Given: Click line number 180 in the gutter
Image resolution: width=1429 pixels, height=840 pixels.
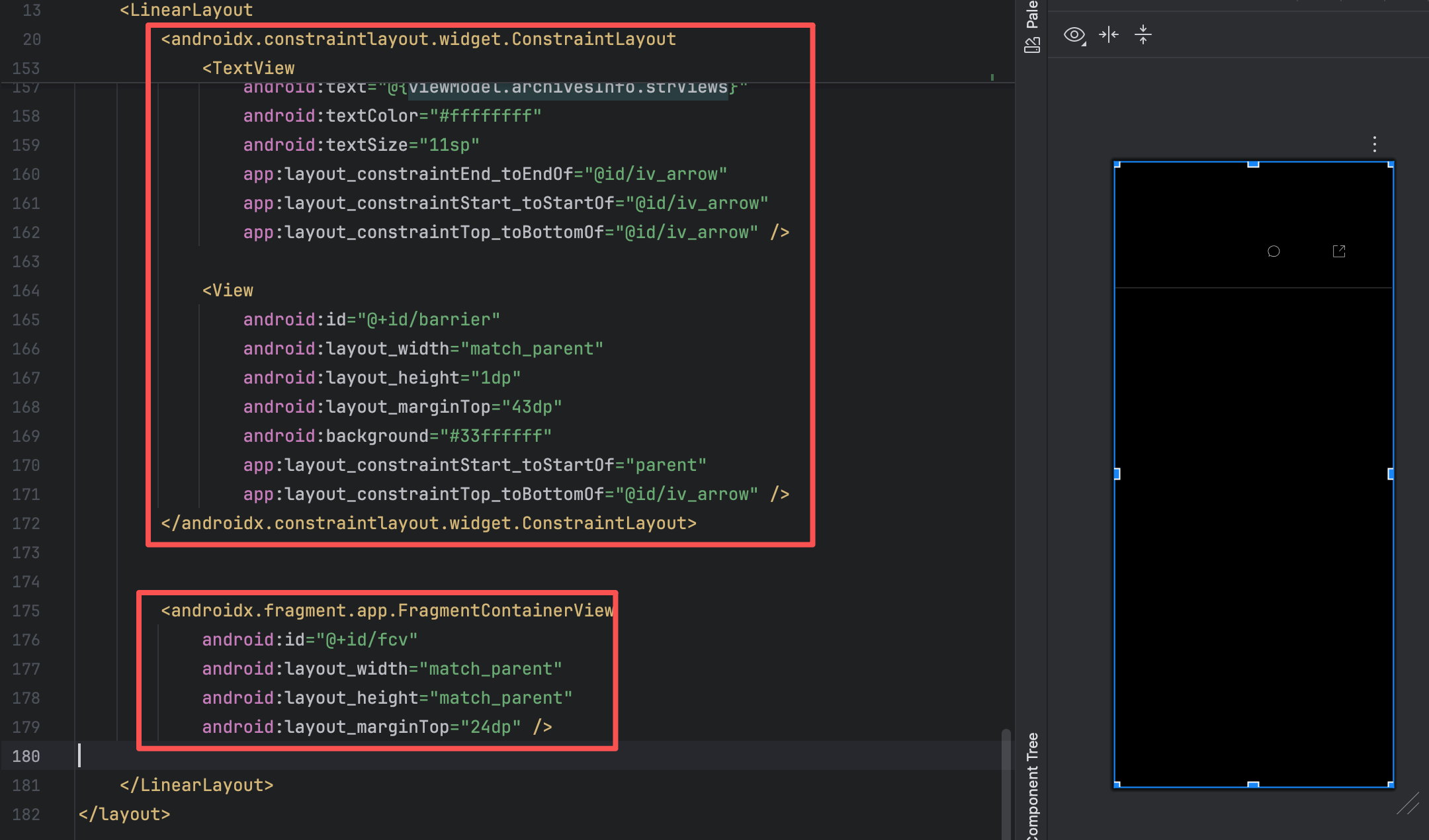Looking at the screenshot, I should (x=26, y=756).
